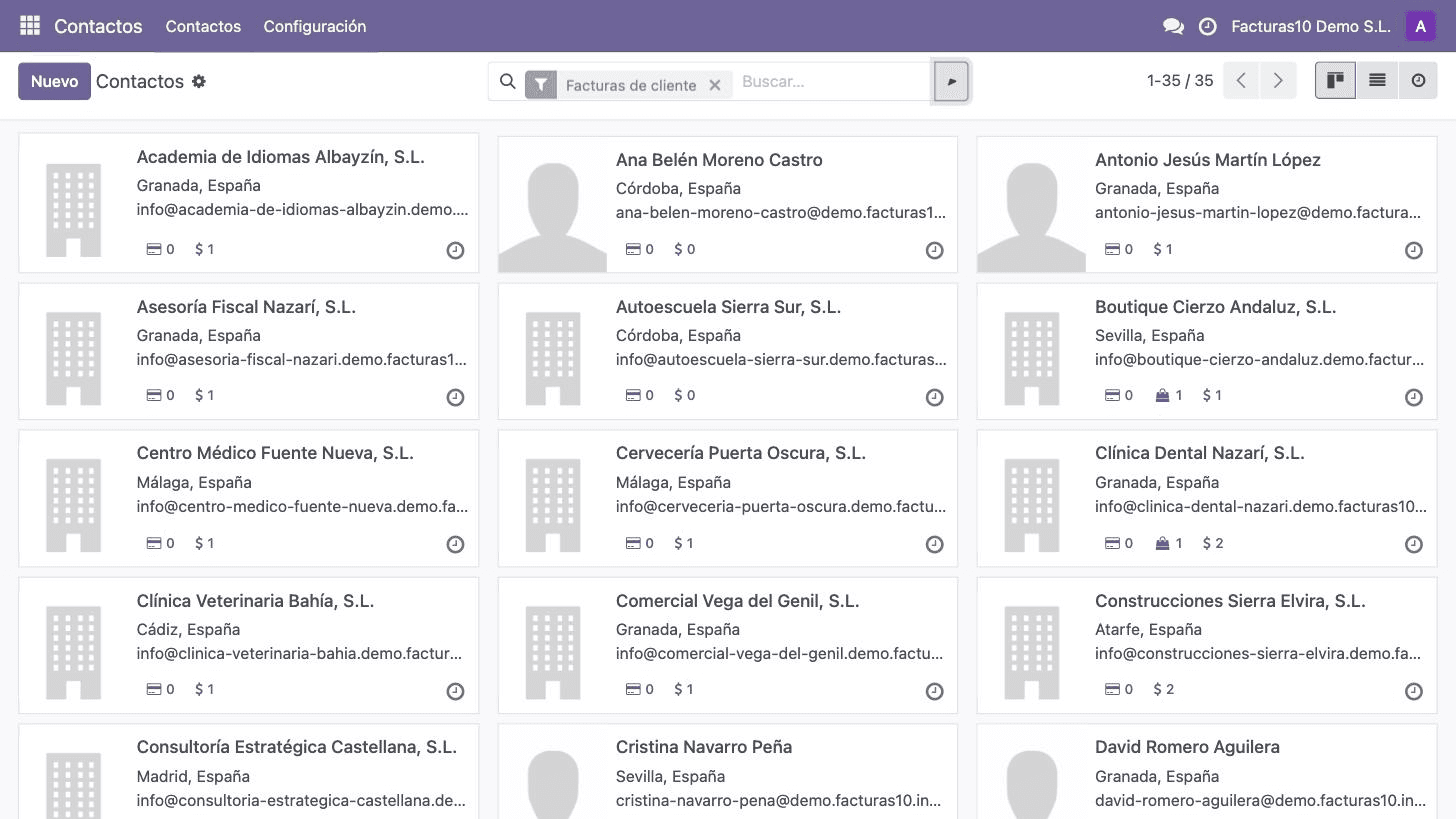Image resolution: width=1456 pixels, height=819 pixels.
Task: Remove the Facturas de cliente filter
Action: pos(714,85)
